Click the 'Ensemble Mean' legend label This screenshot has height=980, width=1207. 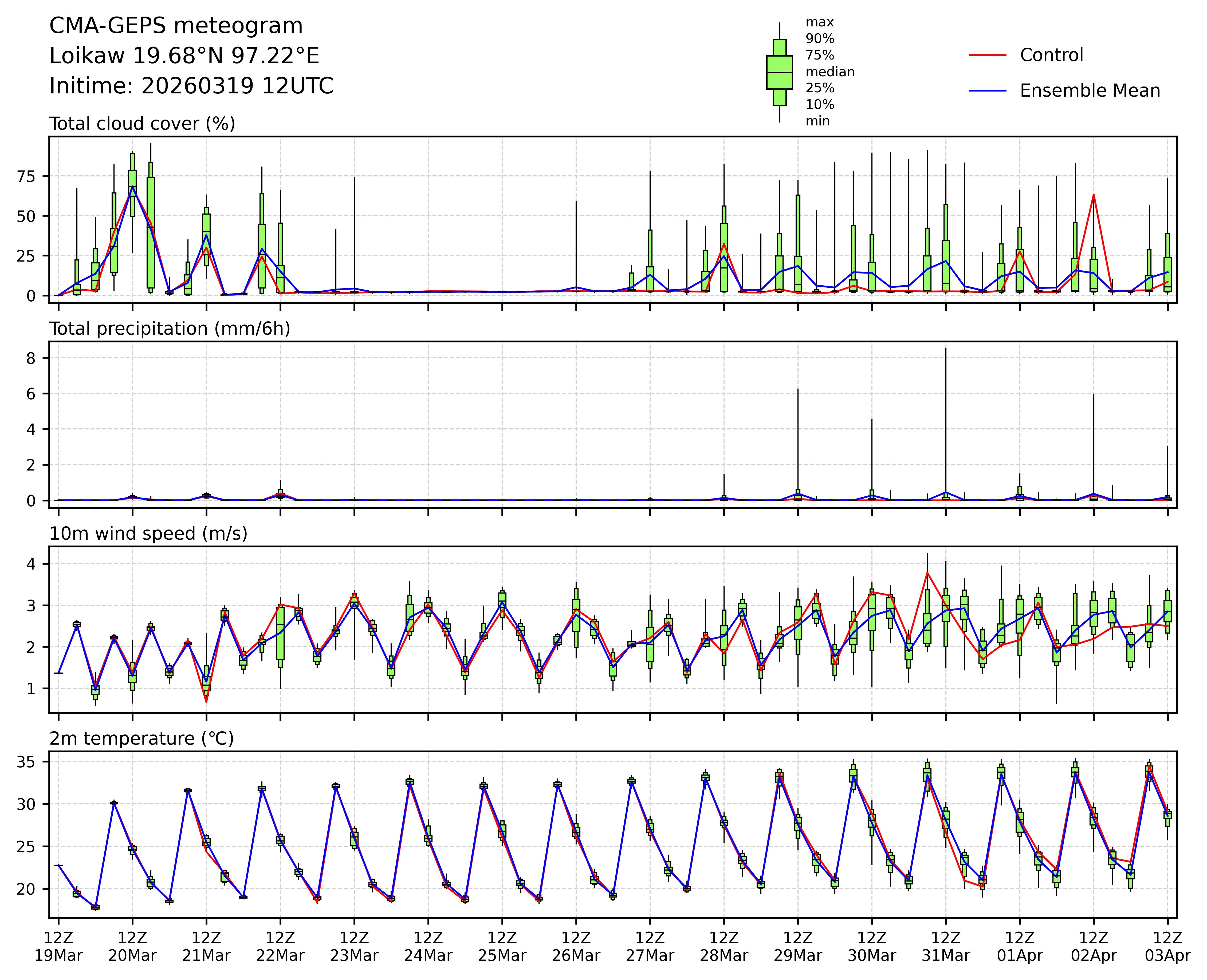point(1090,90)
